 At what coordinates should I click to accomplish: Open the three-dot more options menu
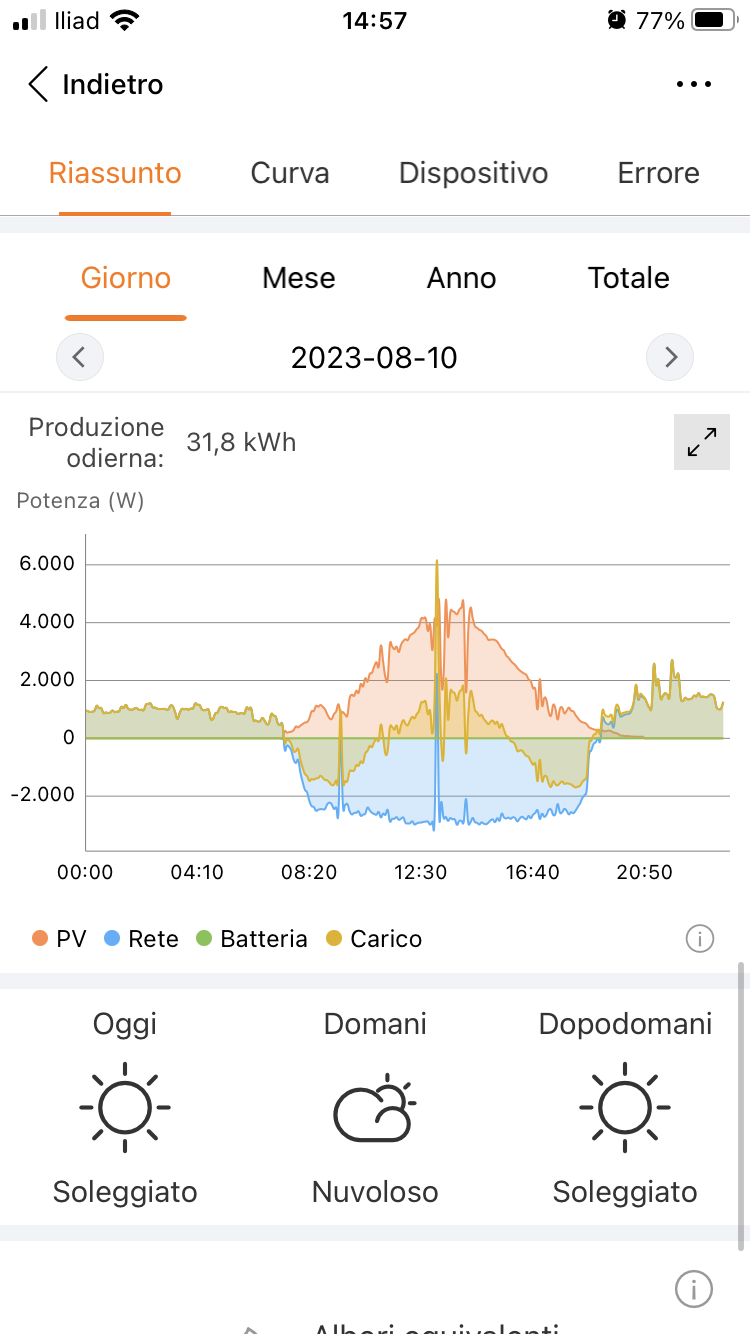694,85
